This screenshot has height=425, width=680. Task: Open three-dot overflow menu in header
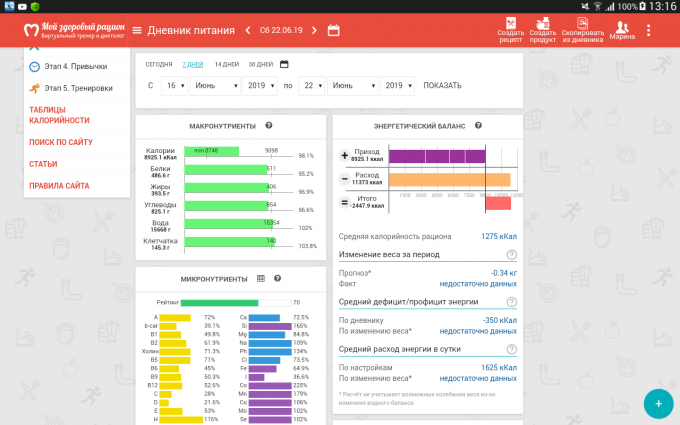(x=648, y=30)
